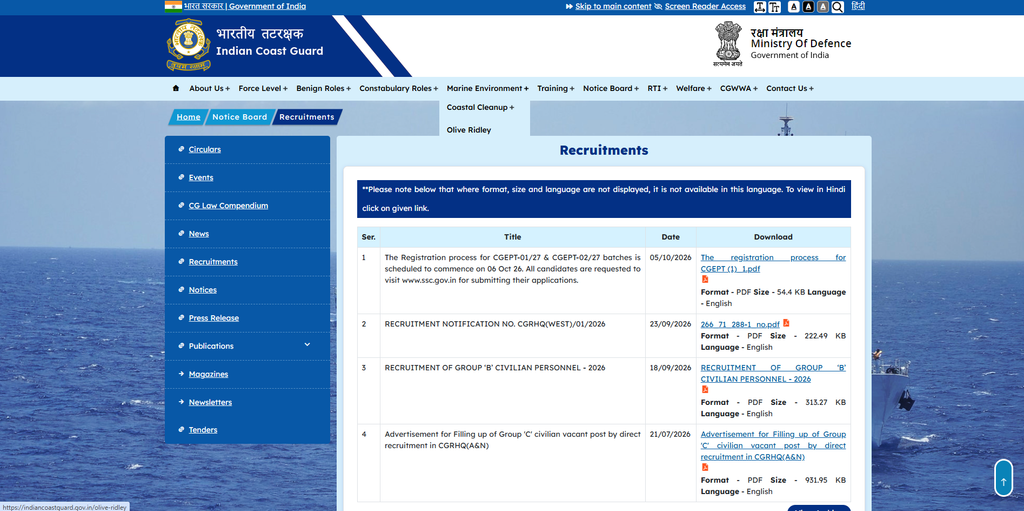Viewport: 1024px width, 511px height.
Task: Open Screen Reader Access link
Action: point(705,7)
